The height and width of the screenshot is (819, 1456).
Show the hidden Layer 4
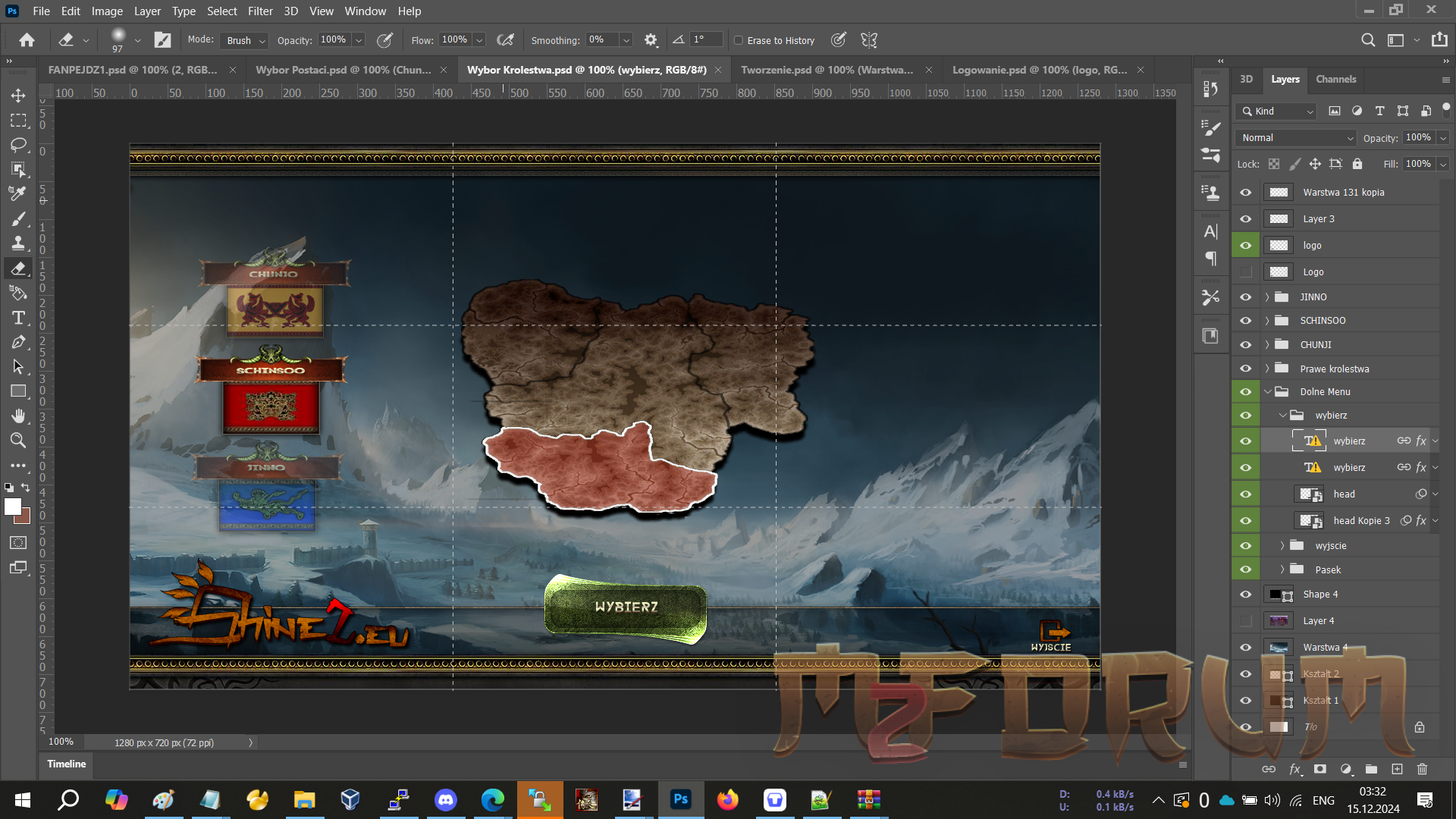click(x=1245, y=621)
